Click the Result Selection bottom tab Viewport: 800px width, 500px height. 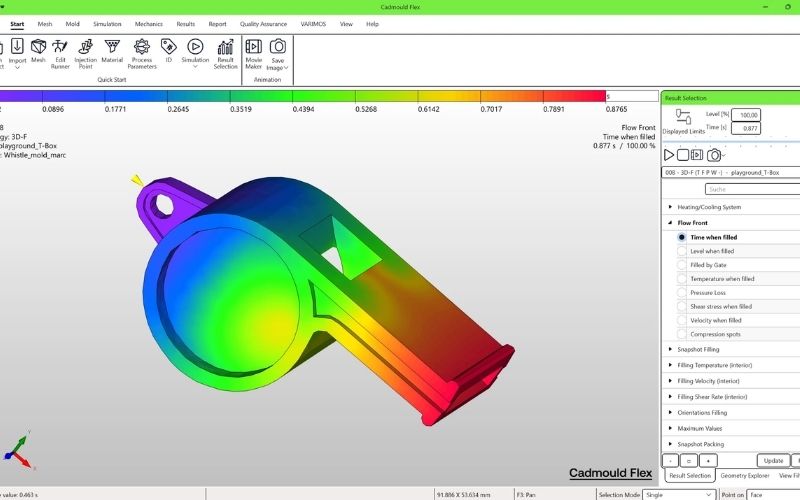[690, 476]
